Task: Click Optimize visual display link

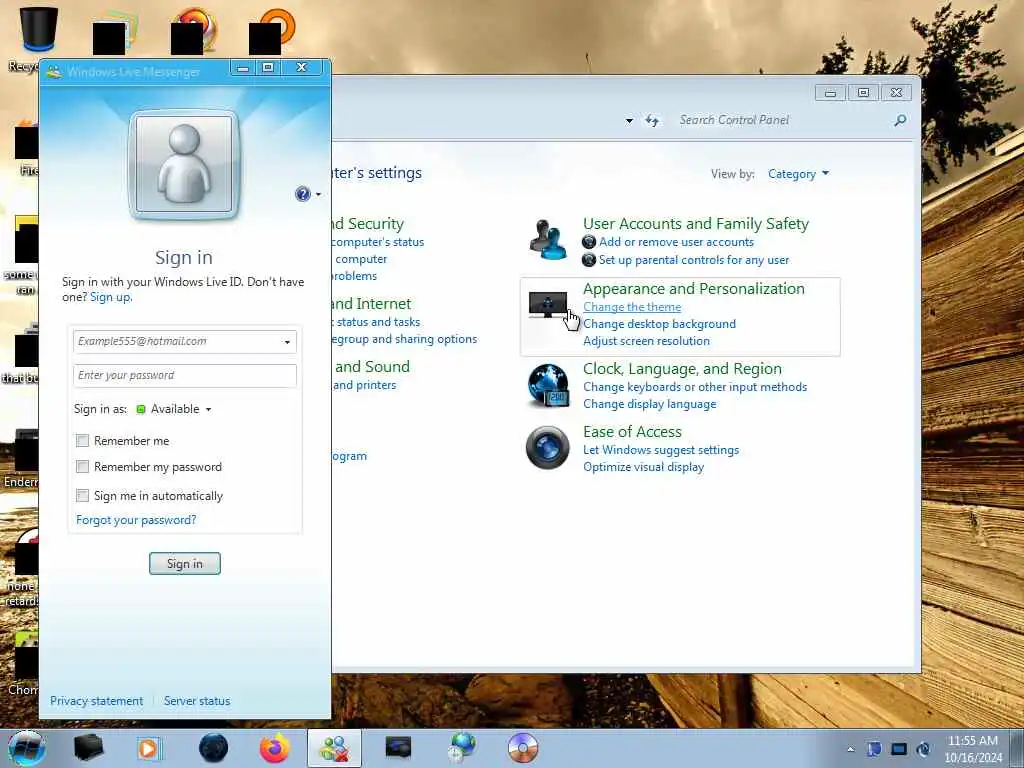Action: tap(643, 467)
